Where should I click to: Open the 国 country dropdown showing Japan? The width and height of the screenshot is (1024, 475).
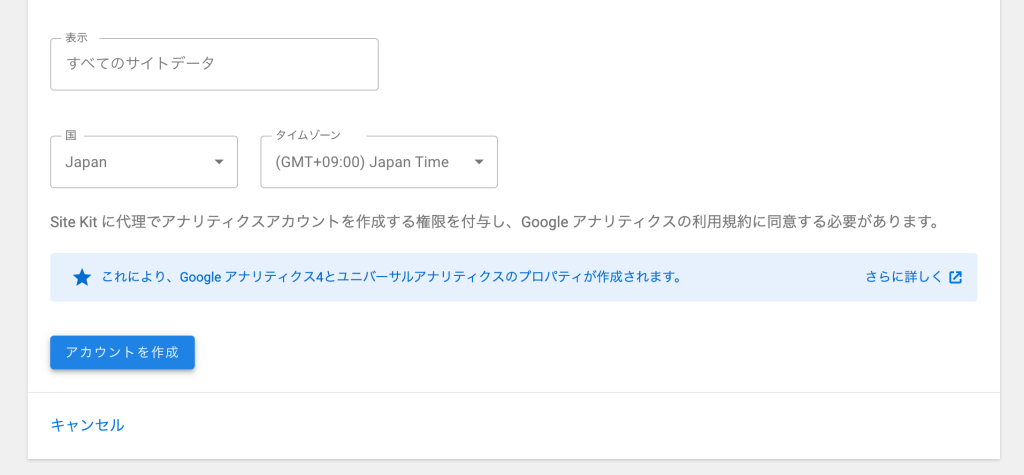(x=144, y=162)
